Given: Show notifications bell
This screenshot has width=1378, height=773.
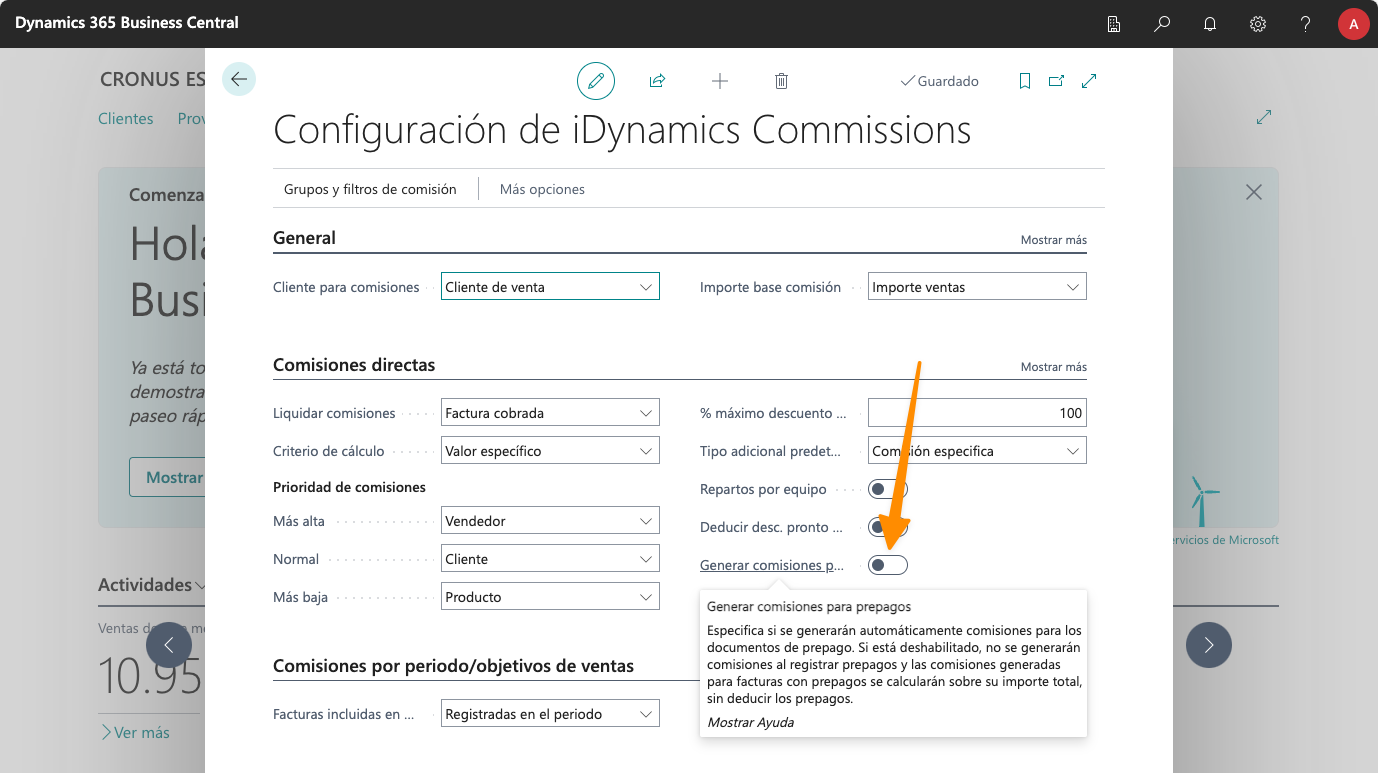Looking at the screenshot, I should [1210, 24].
